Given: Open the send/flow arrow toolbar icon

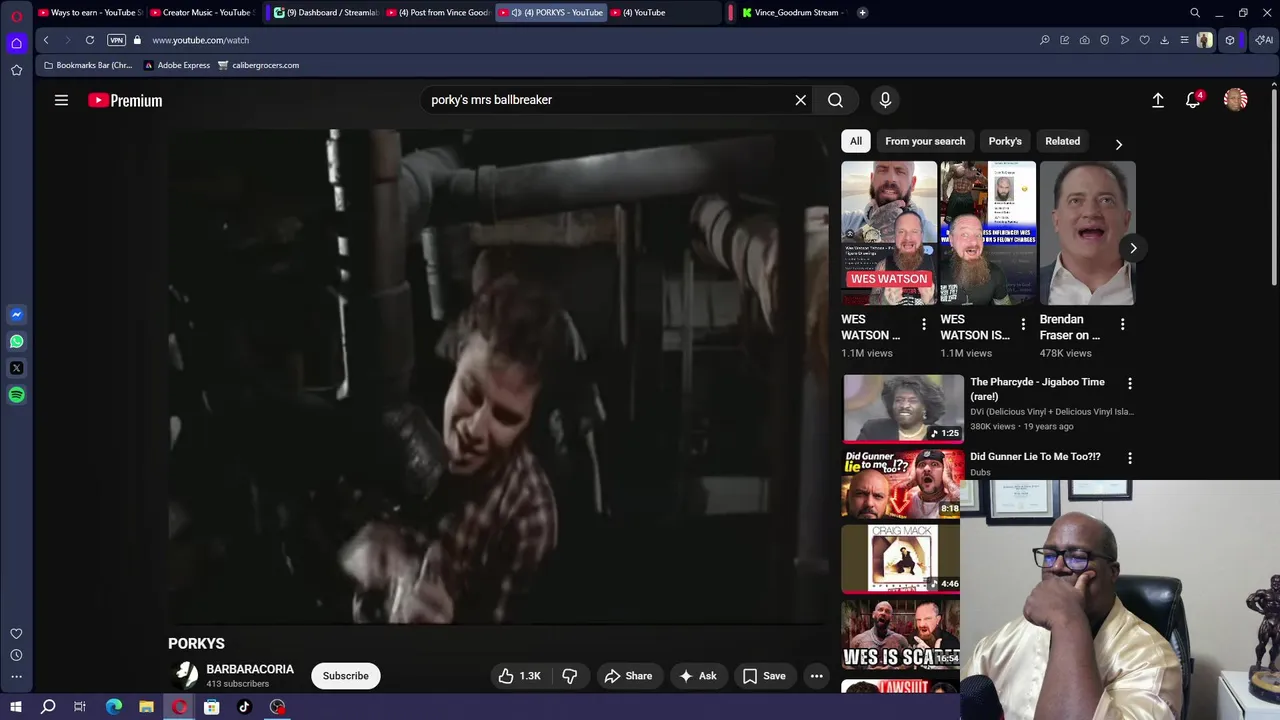Looking at the screenshot, I should [1125, 40].
